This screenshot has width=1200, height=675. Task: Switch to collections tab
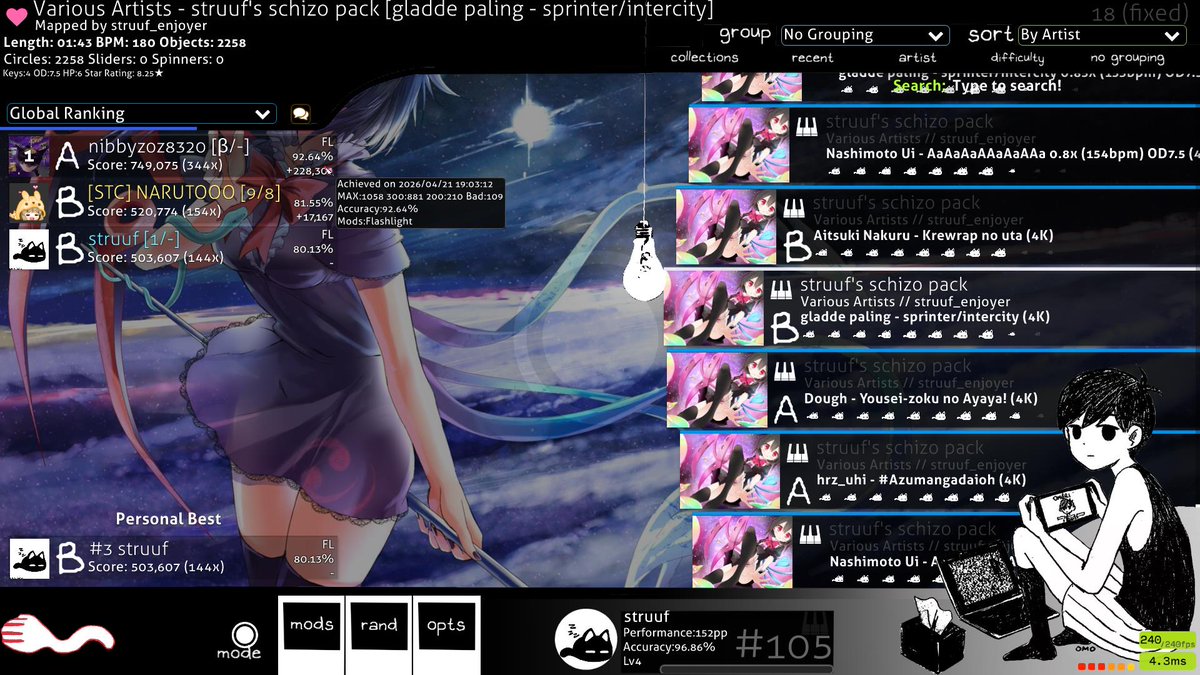[704, 58]
